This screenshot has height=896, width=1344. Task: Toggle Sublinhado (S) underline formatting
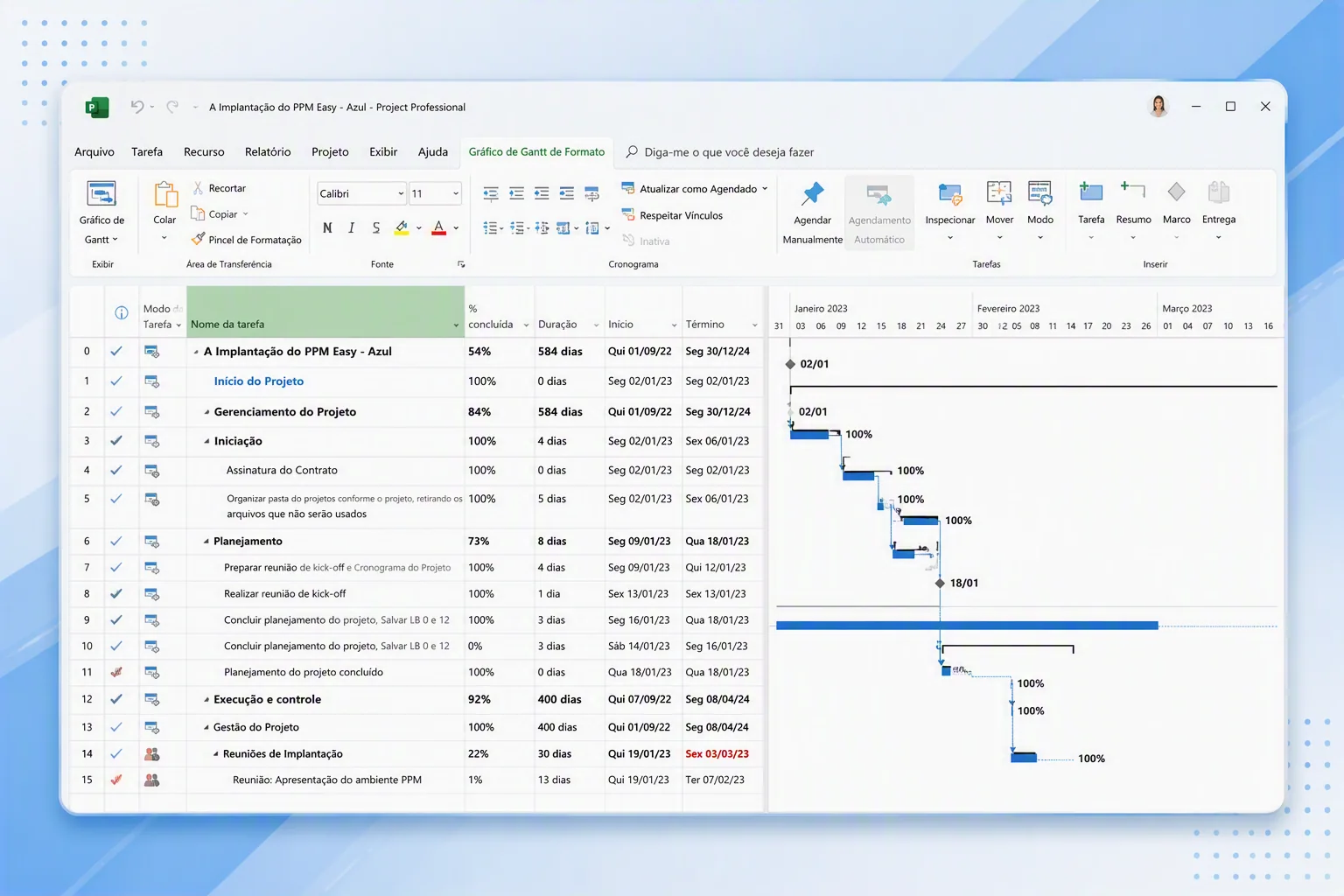tap(375, 227)
